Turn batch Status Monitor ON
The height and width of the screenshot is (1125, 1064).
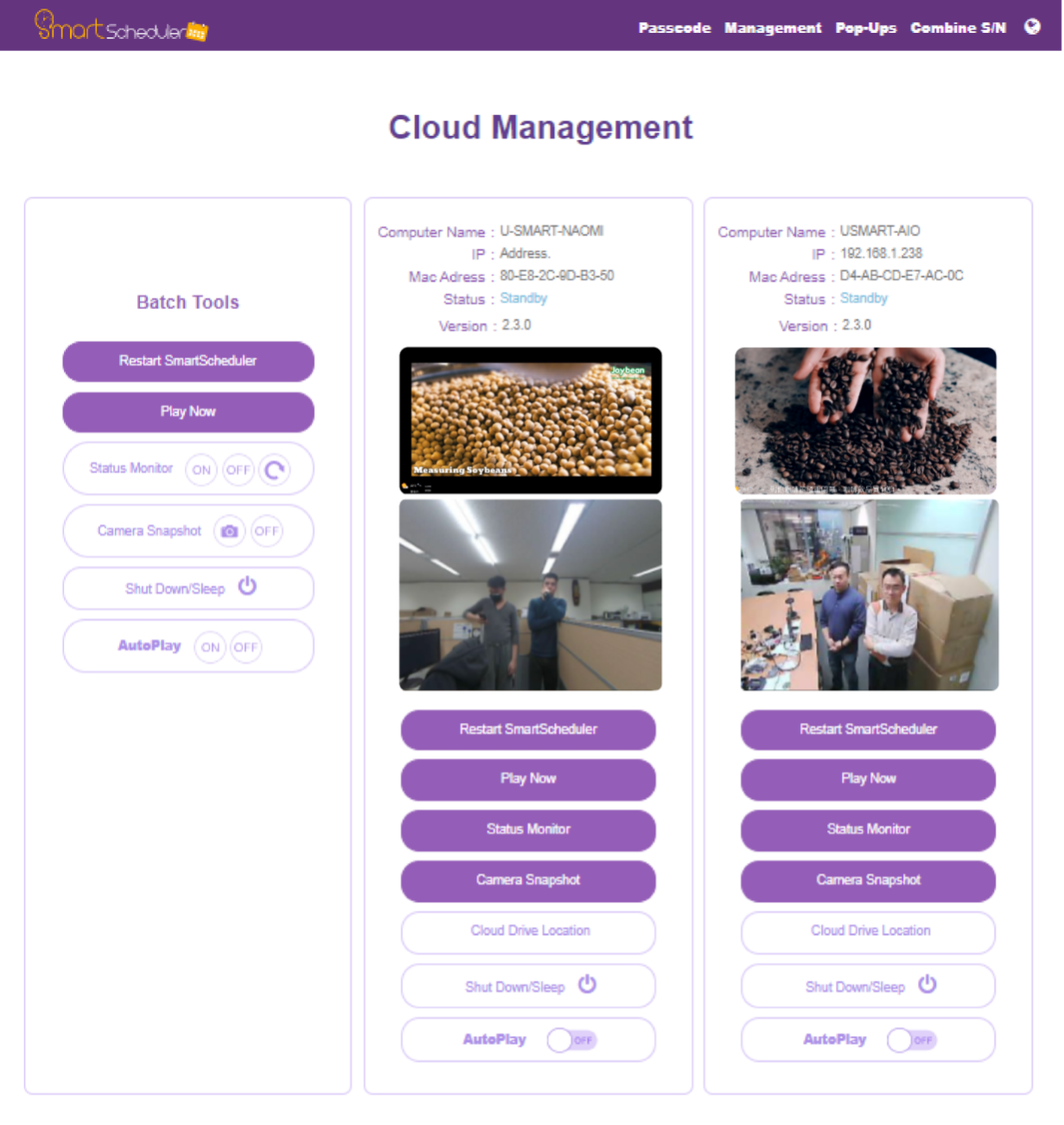coord(201,470)
